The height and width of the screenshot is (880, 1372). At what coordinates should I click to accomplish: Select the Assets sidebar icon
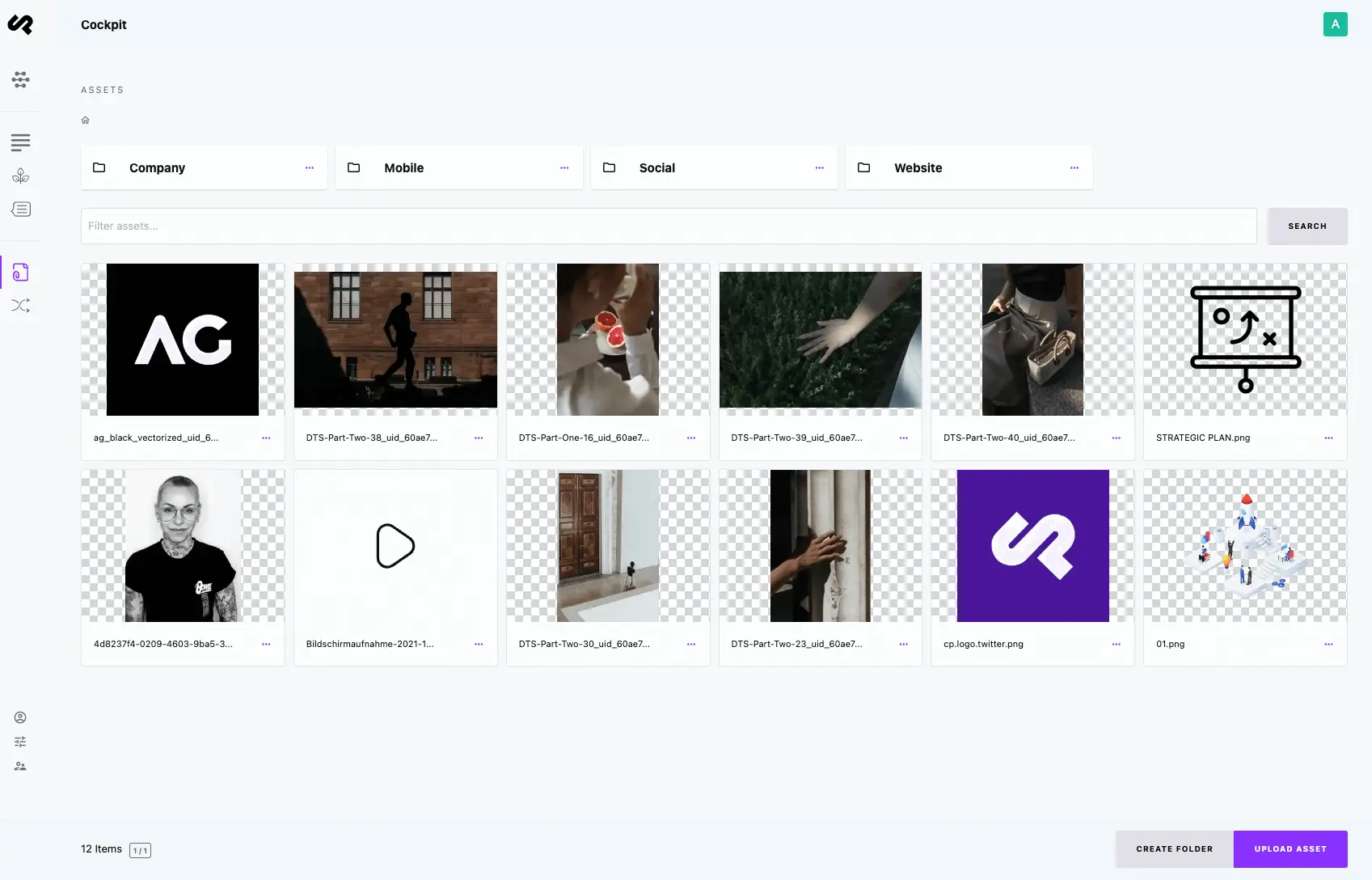pyautogui.click(x=21, y=273)
